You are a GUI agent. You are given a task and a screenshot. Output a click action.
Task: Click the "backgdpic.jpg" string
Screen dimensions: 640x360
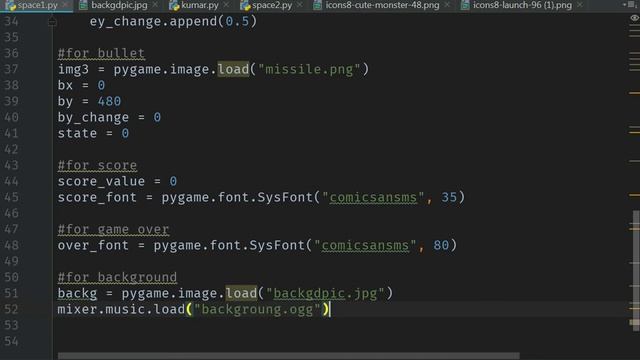coord(325,293)
